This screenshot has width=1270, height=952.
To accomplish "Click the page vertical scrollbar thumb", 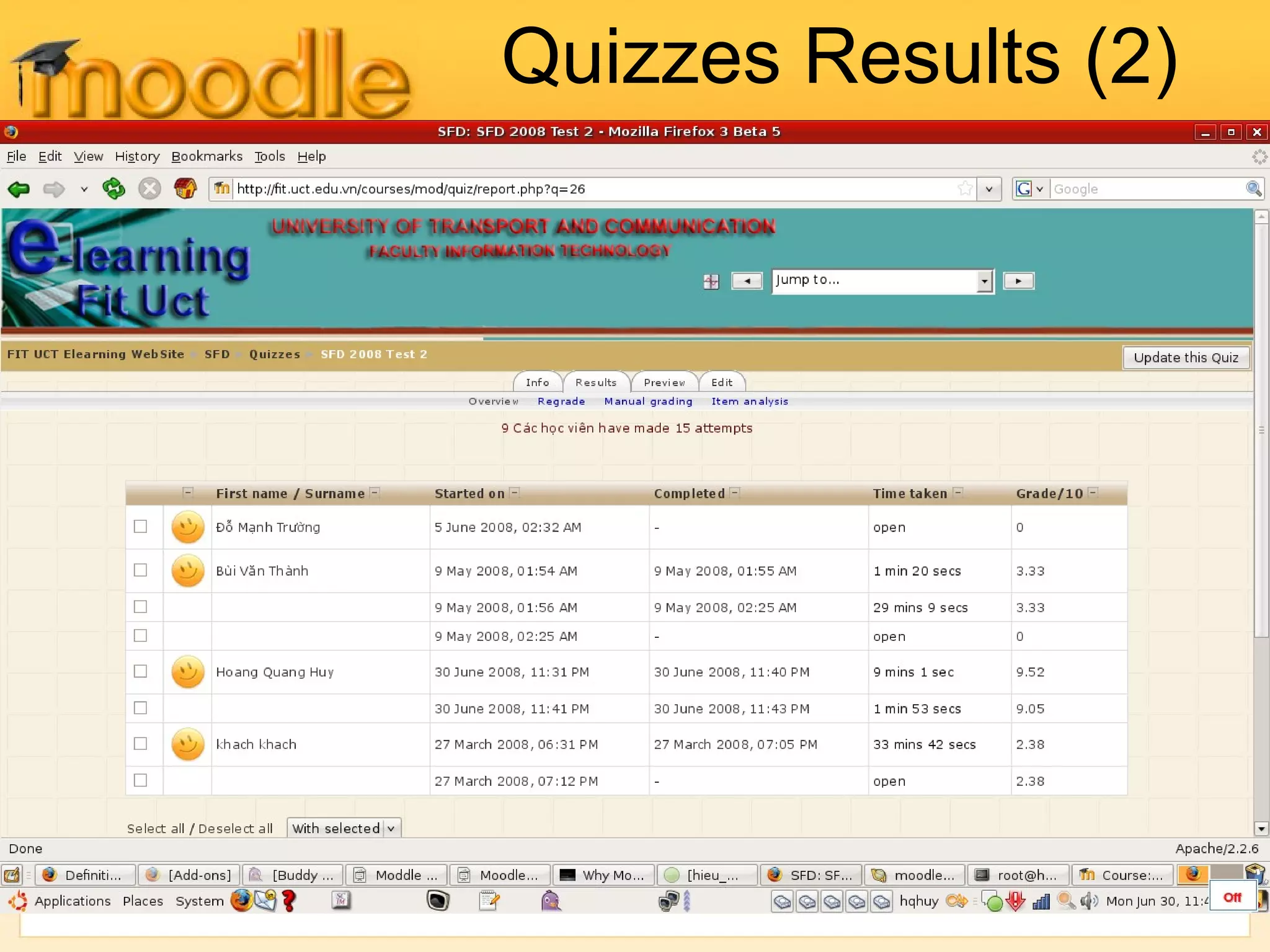I will [x=1261, y=431].
